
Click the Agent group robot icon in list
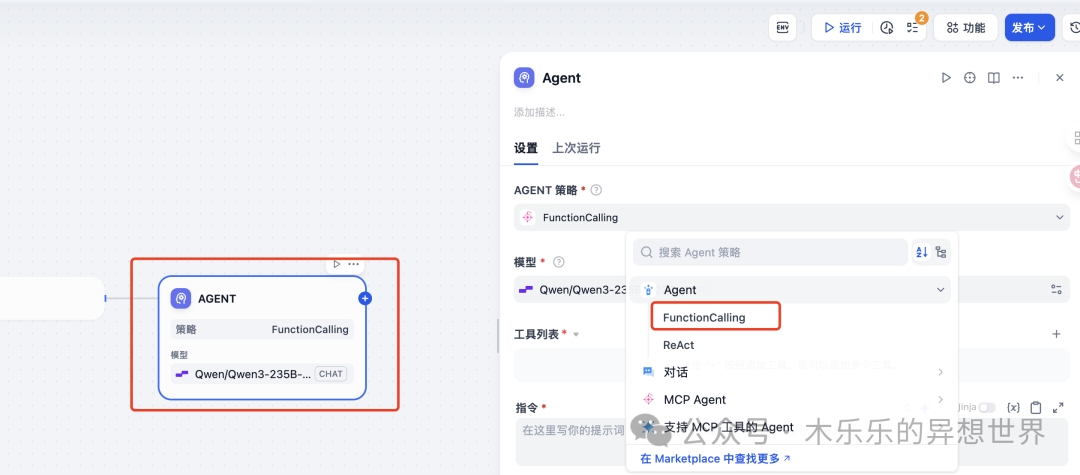tap(648, 290)
